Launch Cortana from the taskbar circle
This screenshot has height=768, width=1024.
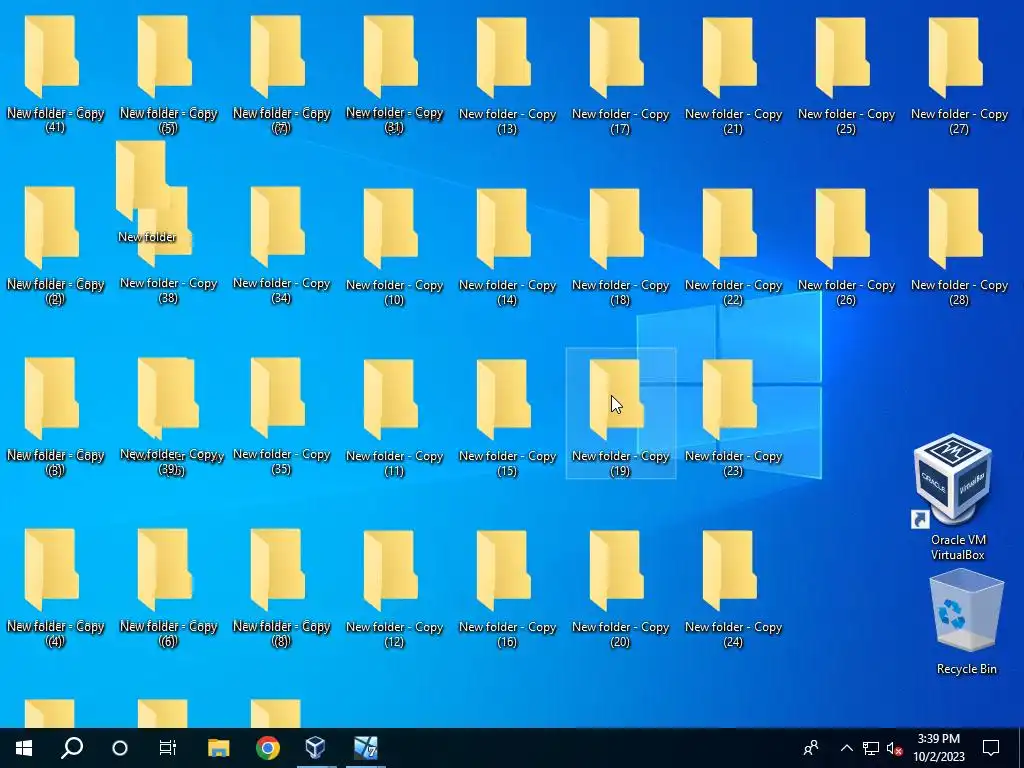[x=120, y=747]
